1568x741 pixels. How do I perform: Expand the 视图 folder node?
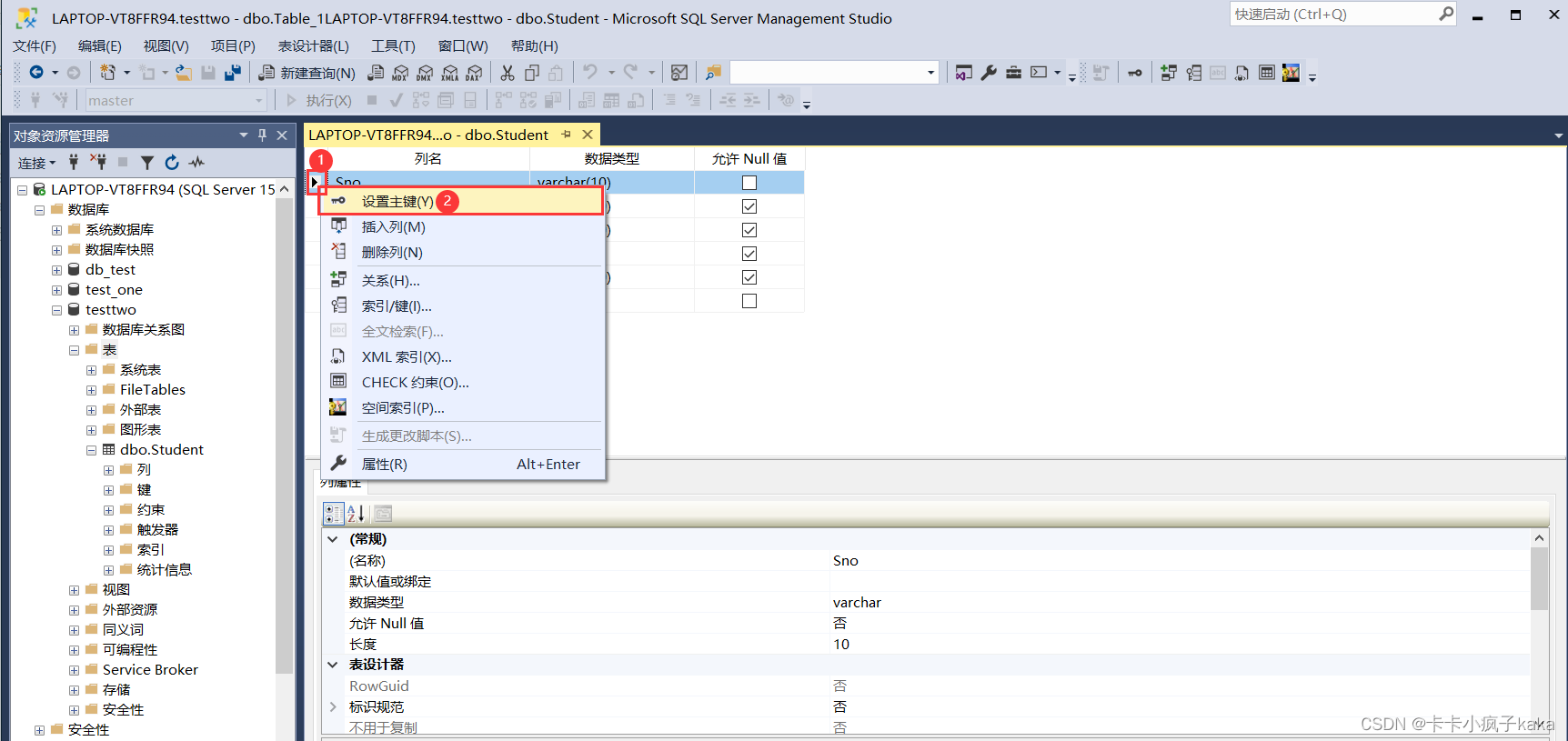click(x=74, y=590)
